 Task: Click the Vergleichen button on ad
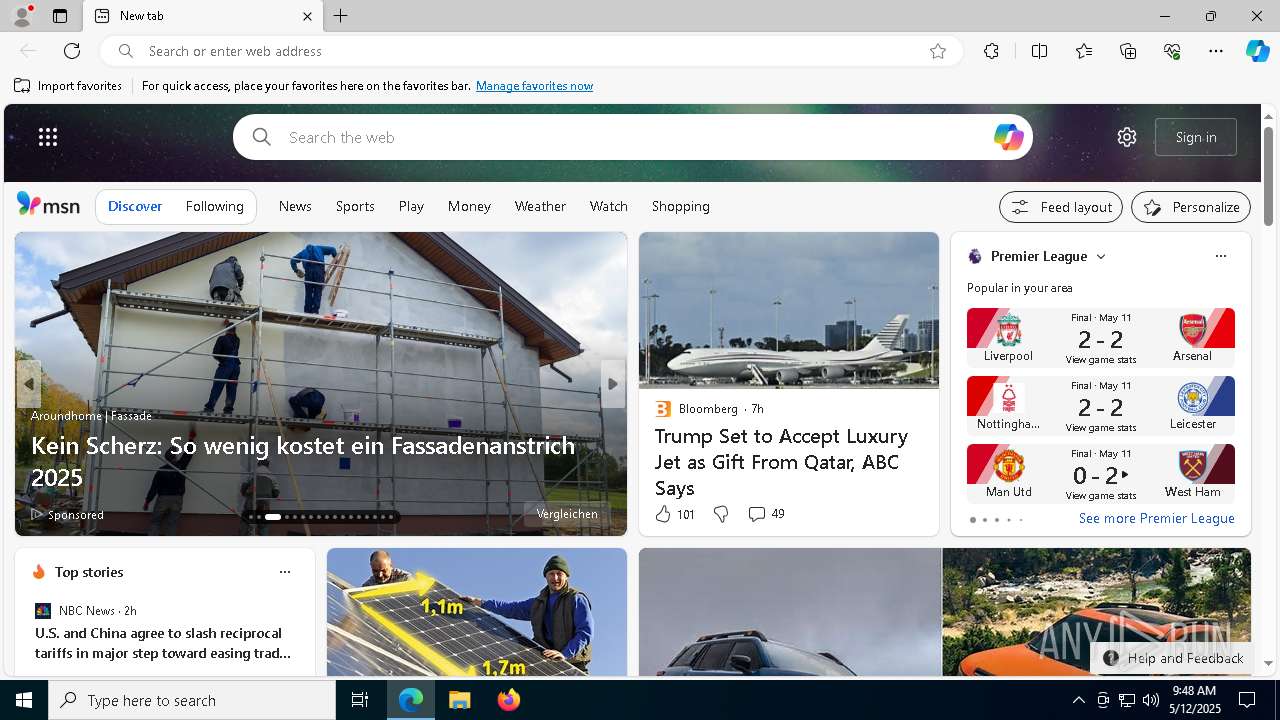click(x=567, y=514)
